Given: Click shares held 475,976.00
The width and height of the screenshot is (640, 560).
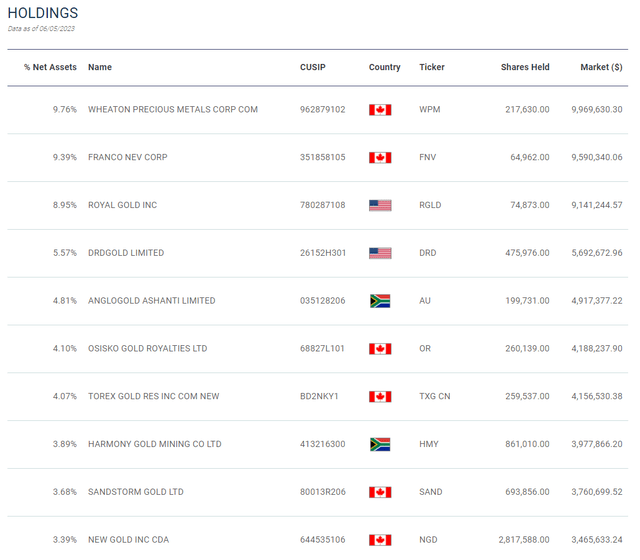Looking at the screenshot, I should coord(527,253).
